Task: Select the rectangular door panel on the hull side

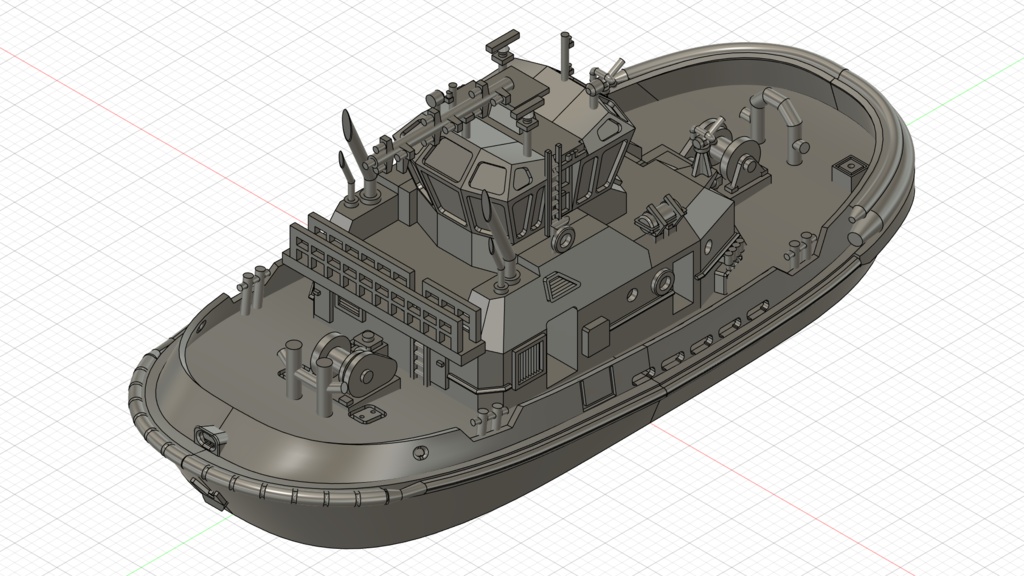Action: (x=598, y=388)
